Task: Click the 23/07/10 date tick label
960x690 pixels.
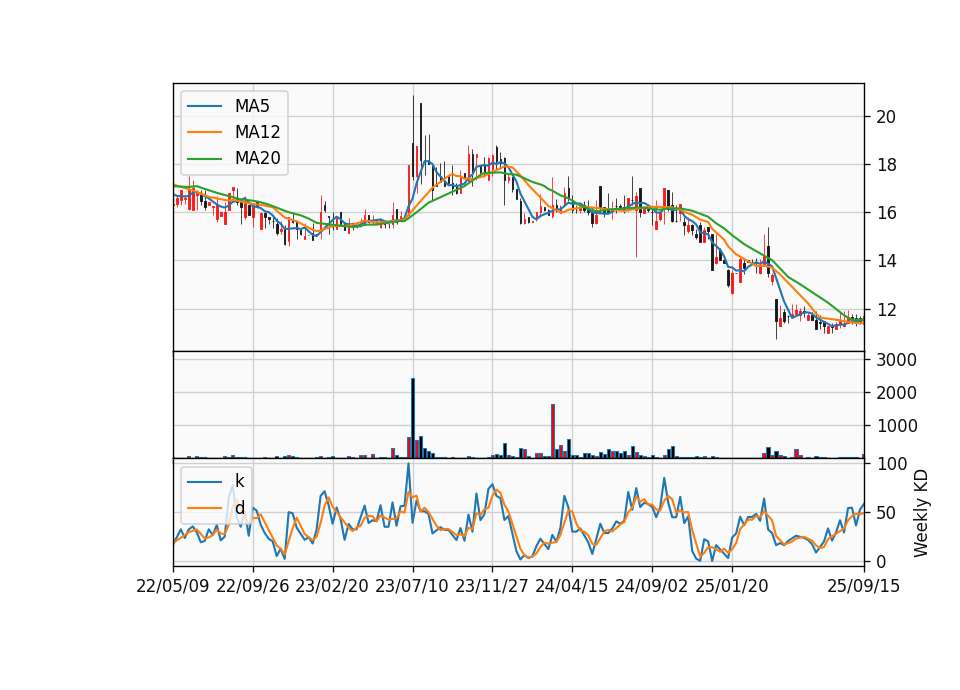Action: [x=412, y=586]
